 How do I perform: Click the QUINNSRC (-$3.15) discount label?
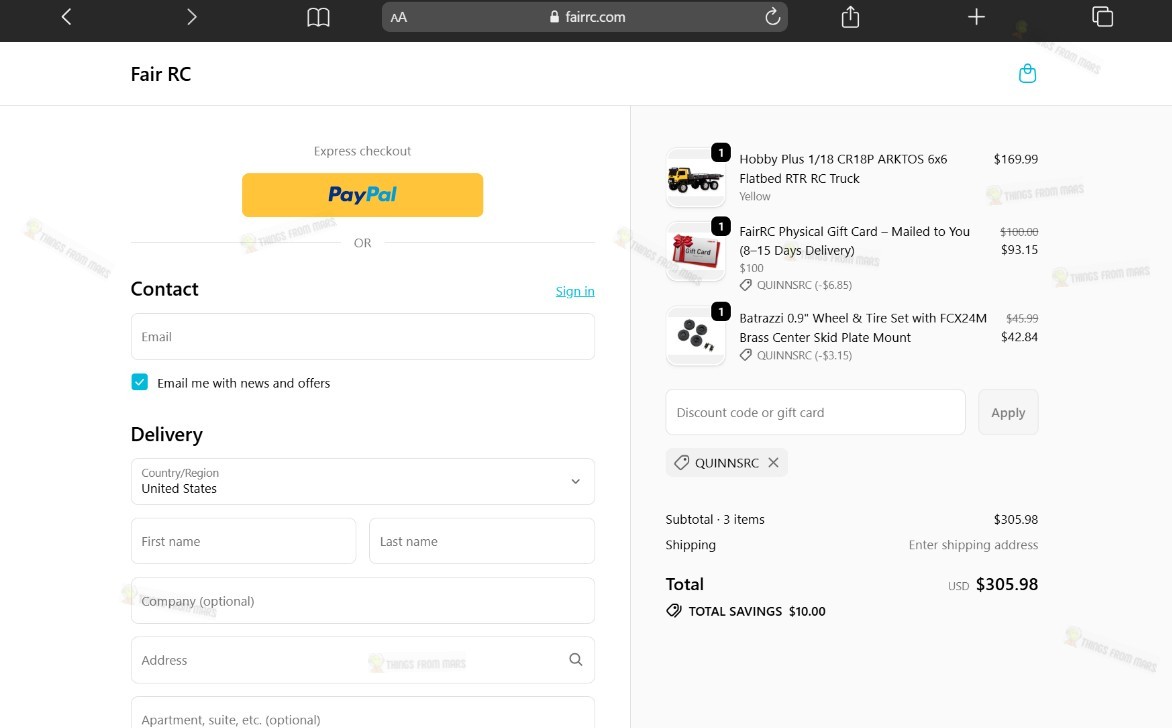coord(796,355)
